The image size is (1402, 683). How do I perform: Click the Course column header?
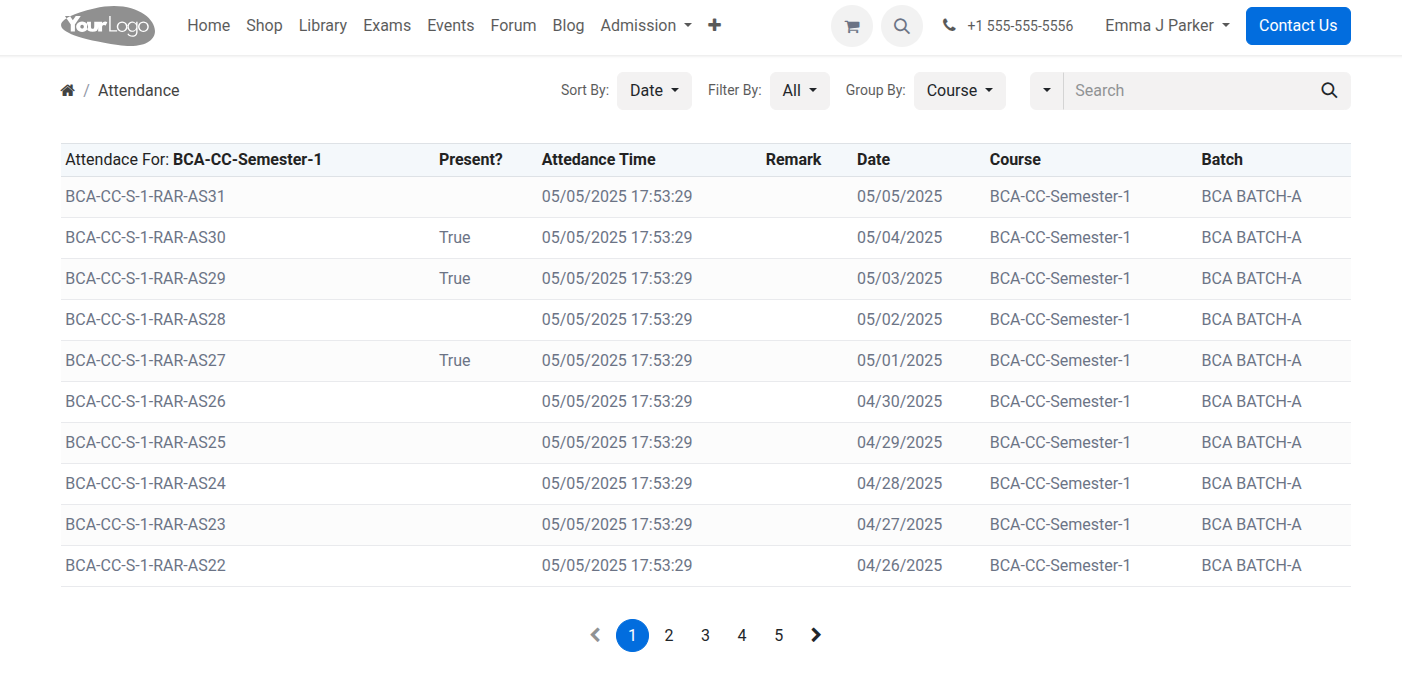pyautogui.click(x=1015, y=160)
